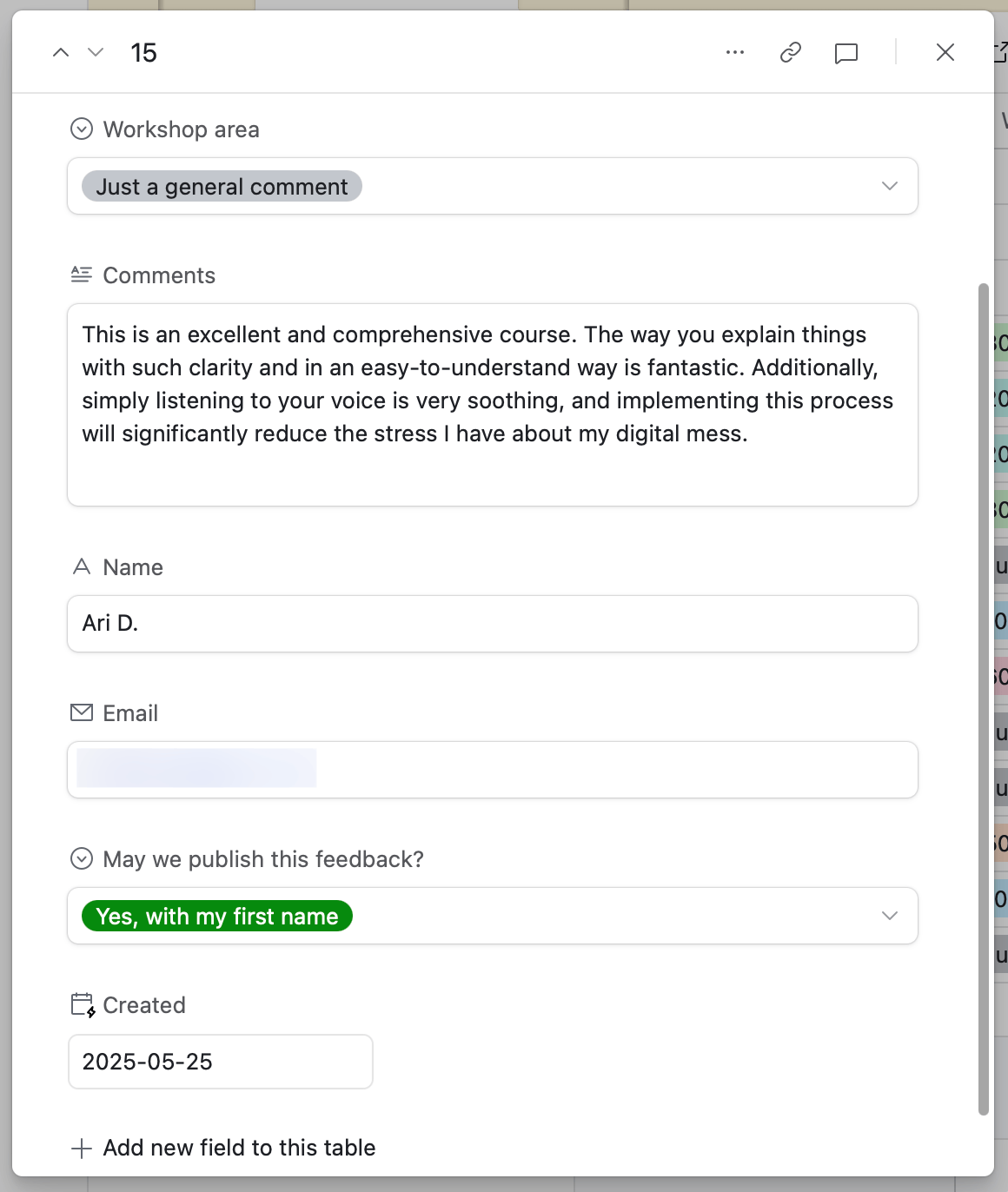Go to next record with down chevron
This screenshot has width=1008, height=1192.
click(x=96, y=53)
